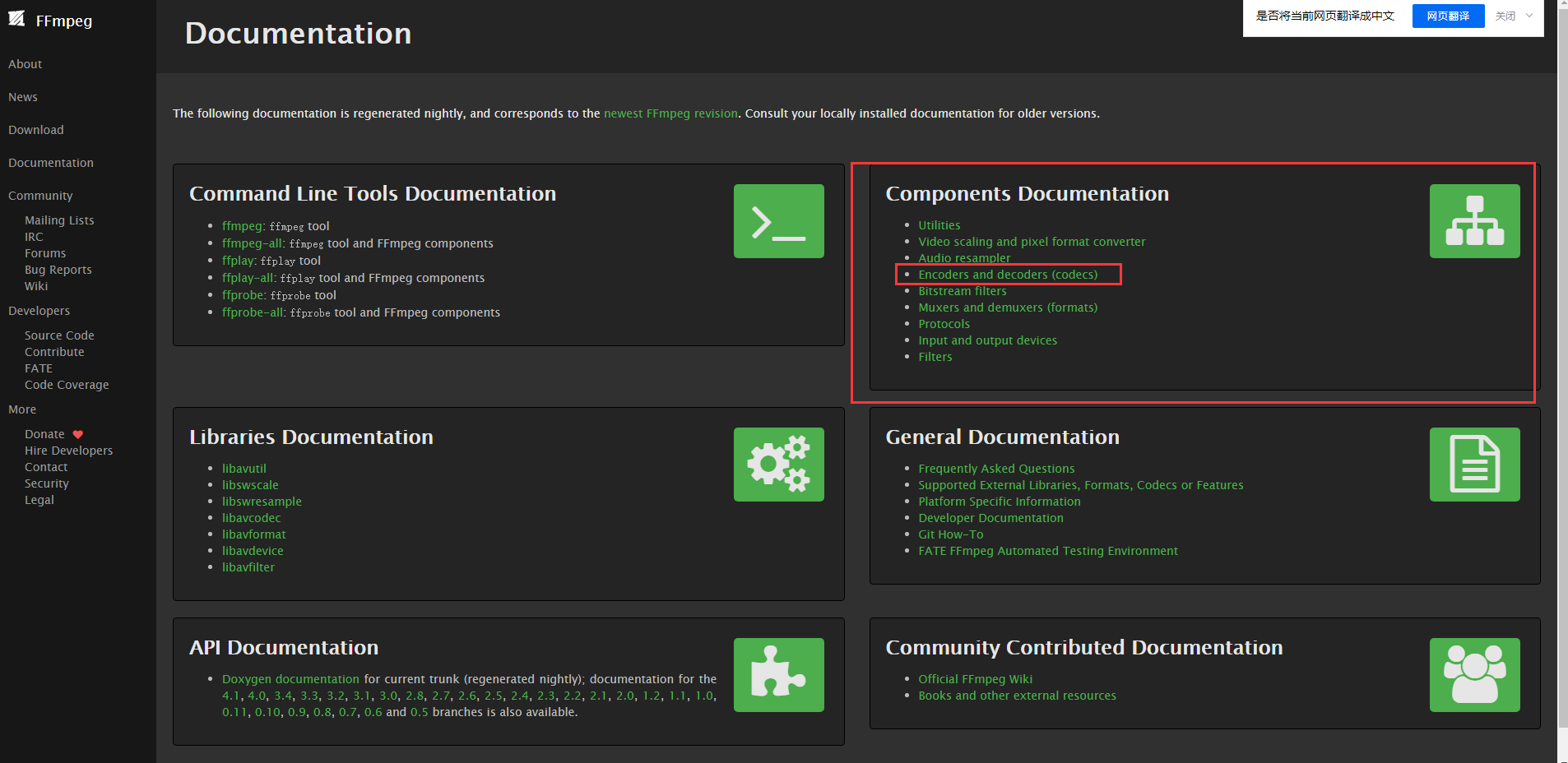Click the Donate sidebar link
This screenshot has width=1568, height=763.
tap(44, 434)
